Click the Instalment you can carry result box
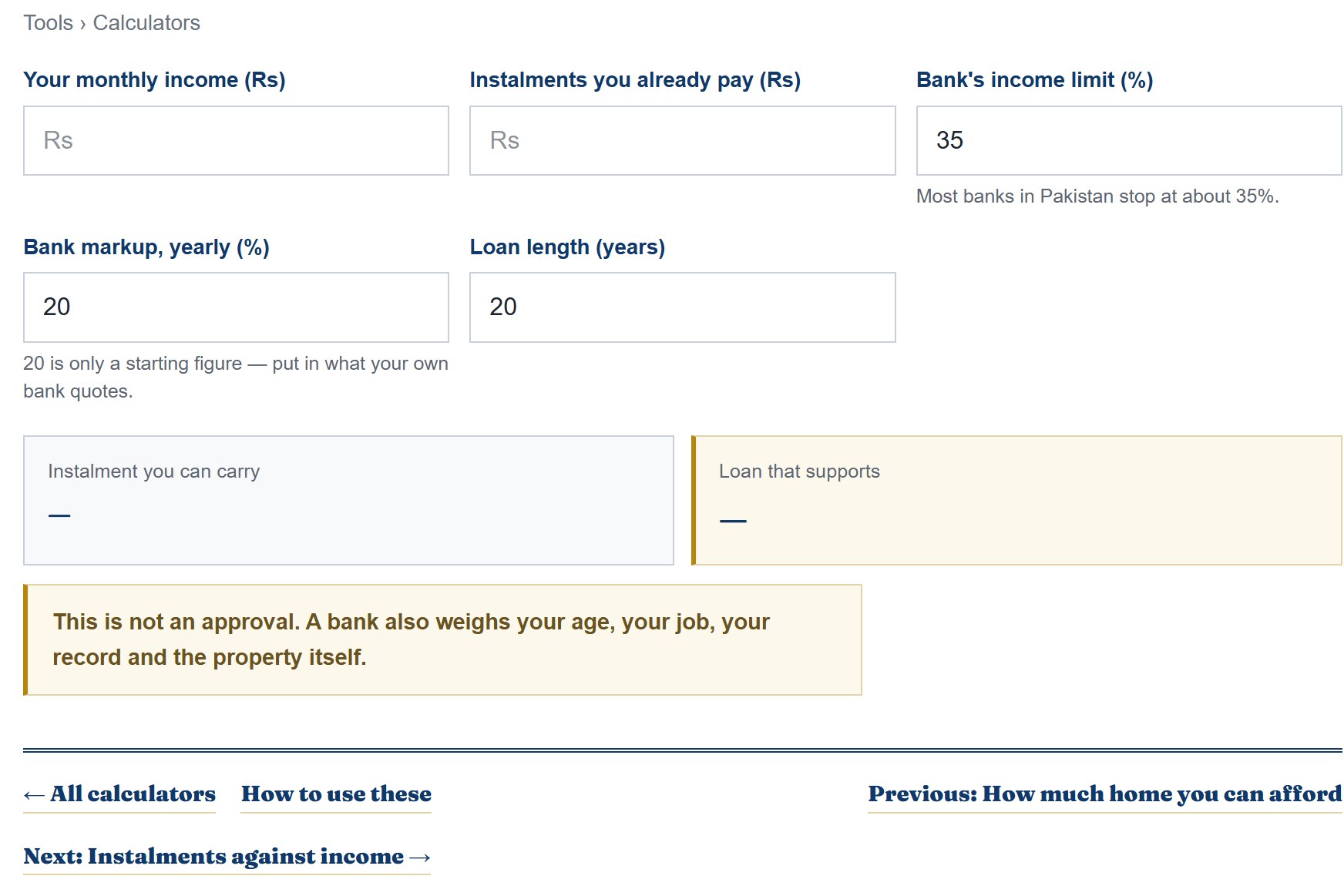This screenshot has width=1344, height=896. 348,501
